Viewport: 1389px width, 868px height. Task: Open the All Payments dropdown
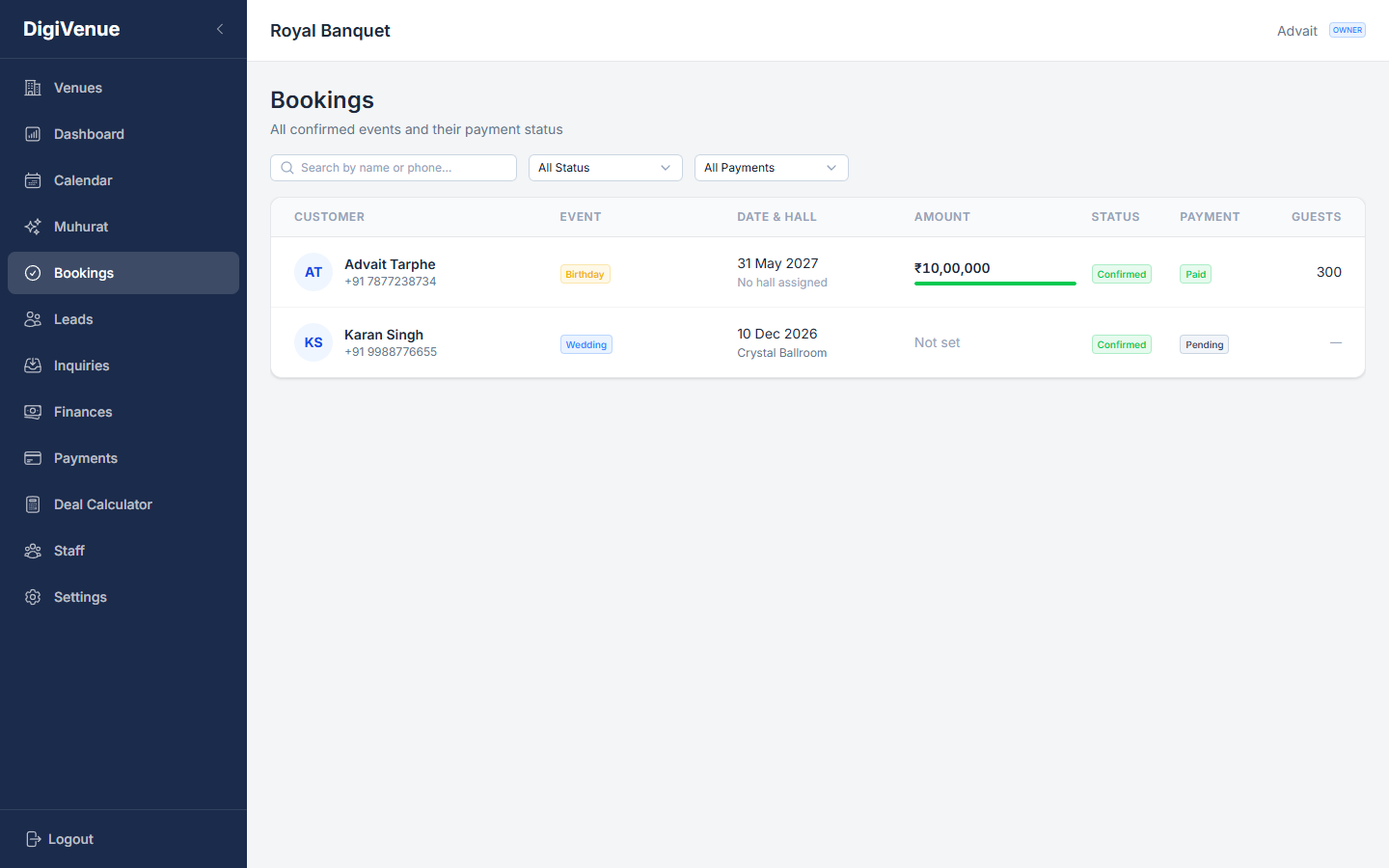772,168
